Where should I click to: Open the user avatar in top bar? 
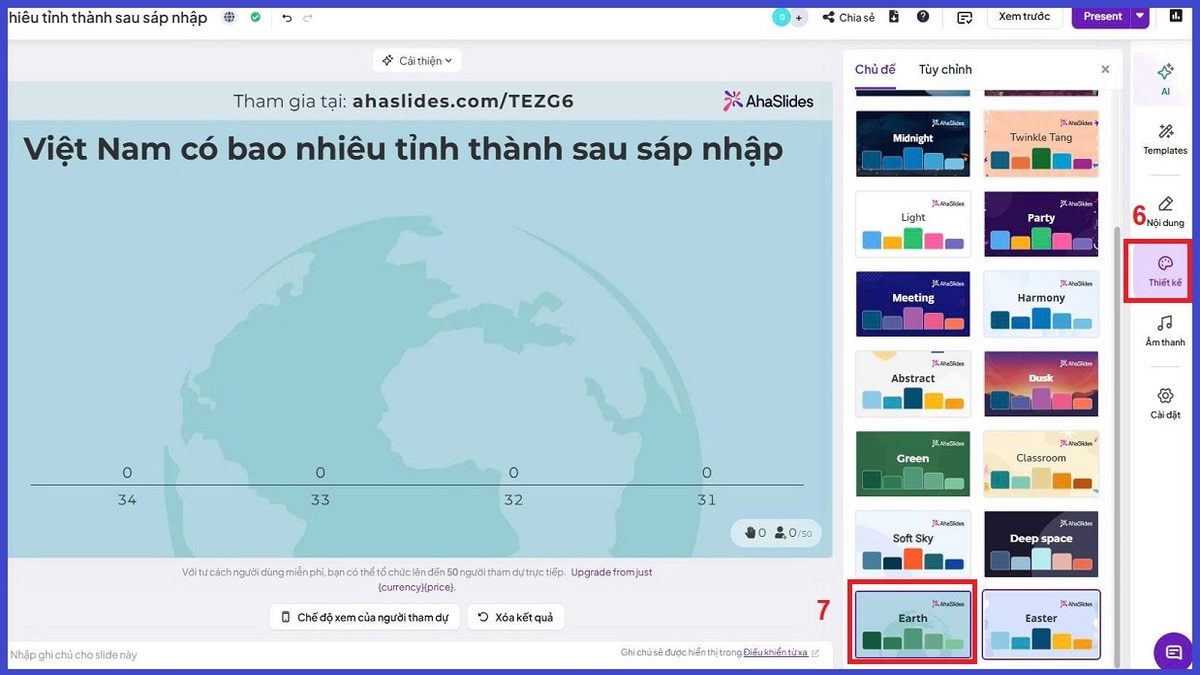(x=781, y=17)
